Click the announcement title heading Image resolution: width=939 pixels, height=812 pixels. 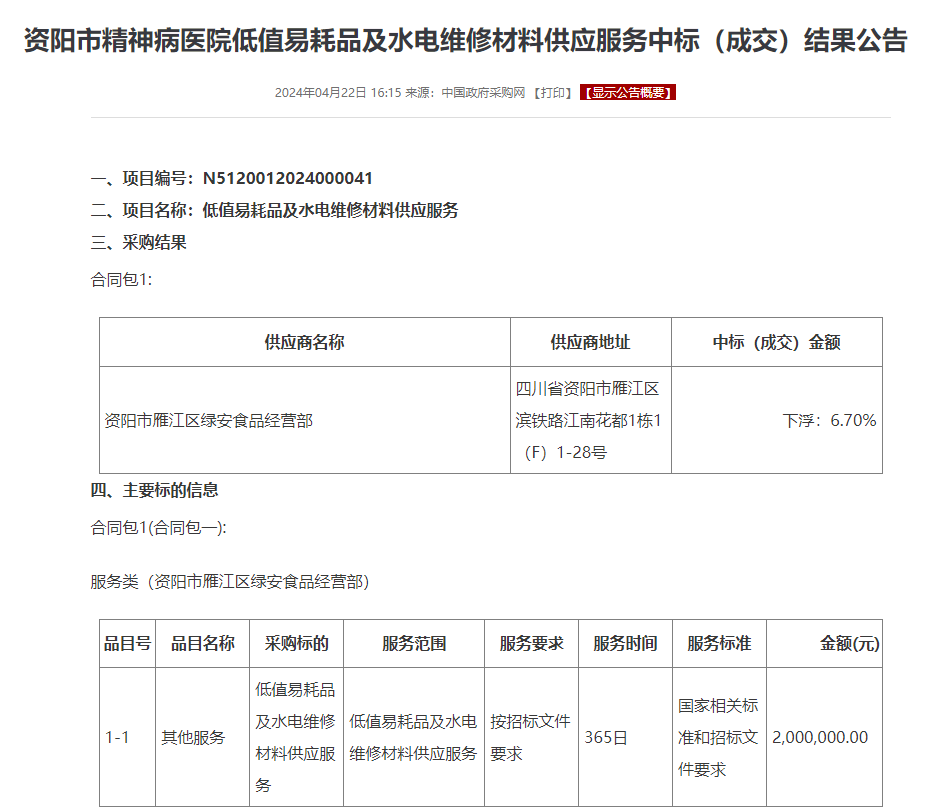pos(466,41)
